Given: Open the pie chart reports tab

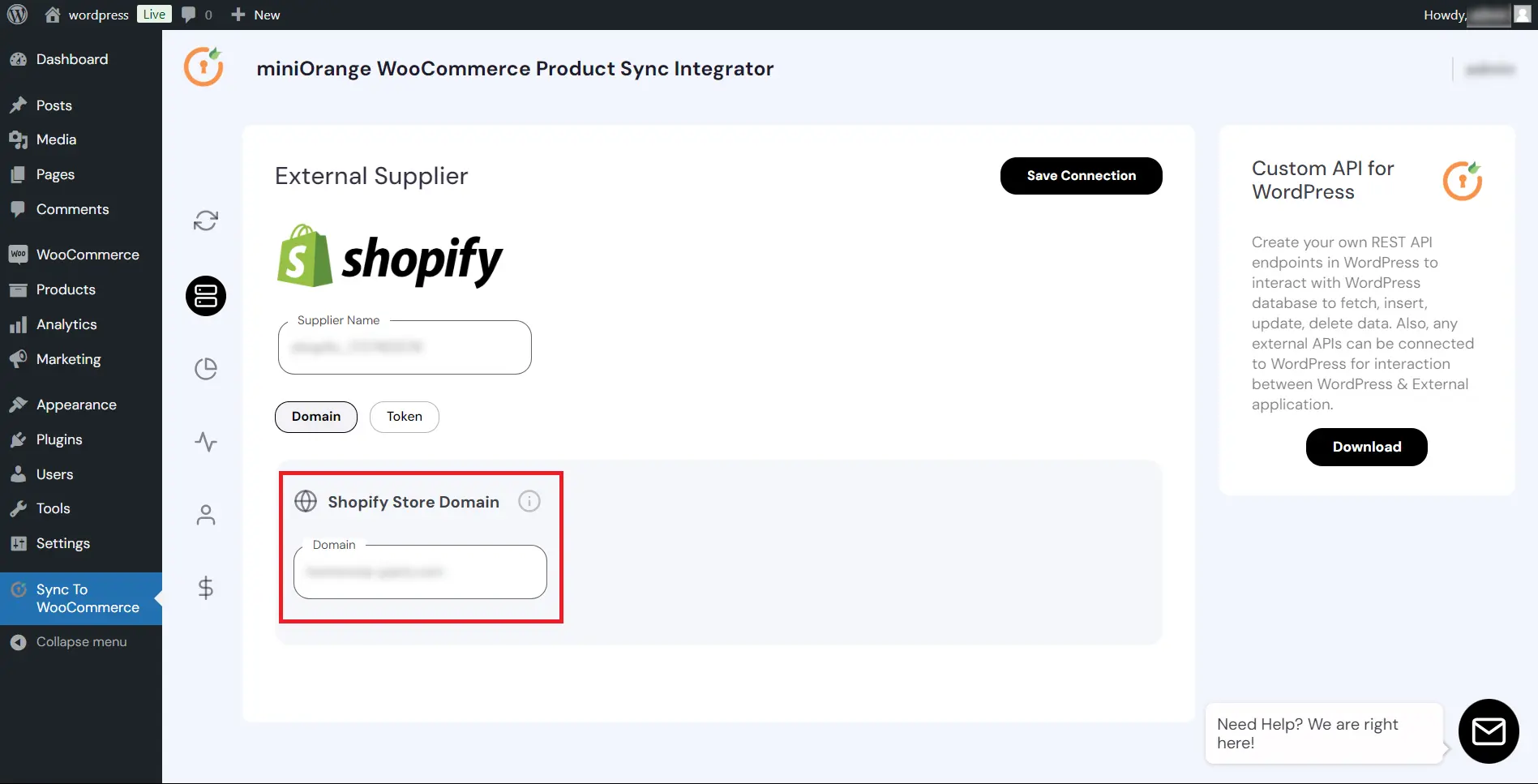Looking at the screenshot, I should click(206, 369).
